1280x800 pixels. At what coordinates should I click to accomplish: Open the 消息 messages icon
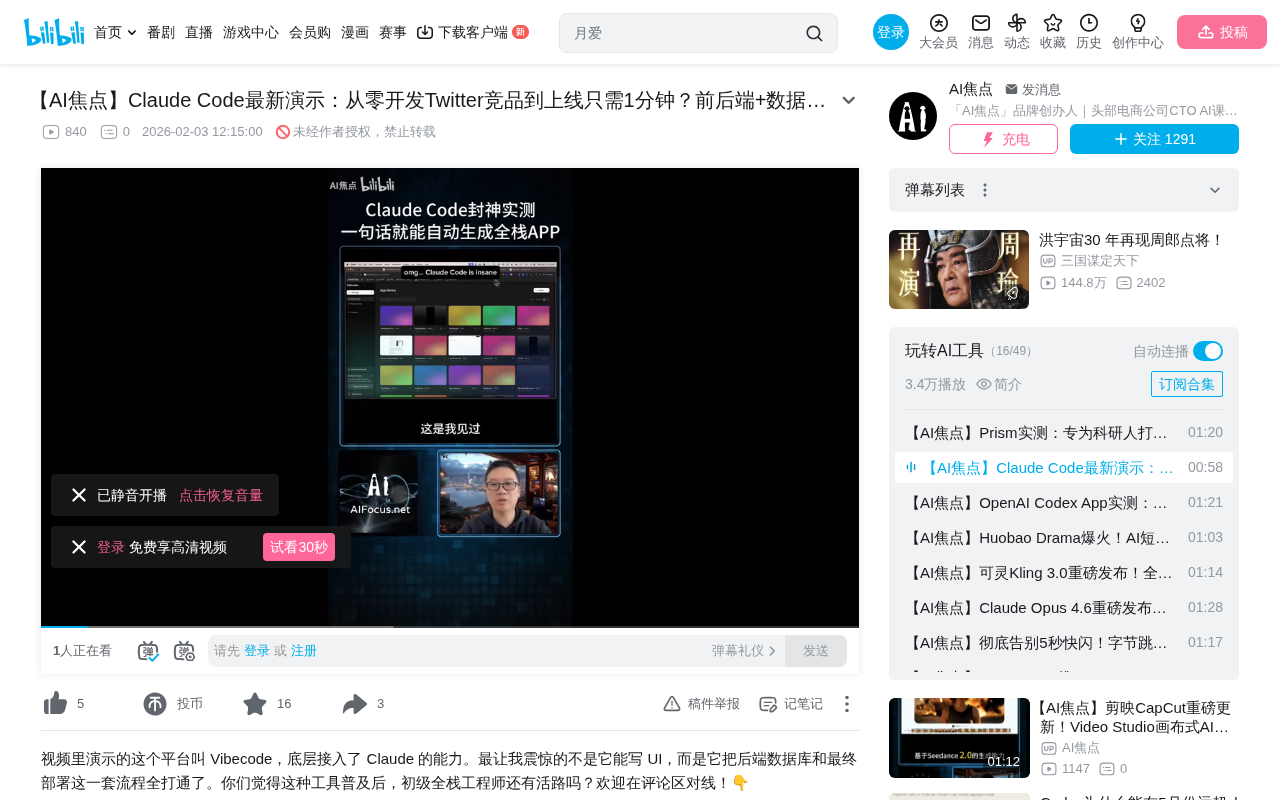pyautogui.click(x=981, y=23)
